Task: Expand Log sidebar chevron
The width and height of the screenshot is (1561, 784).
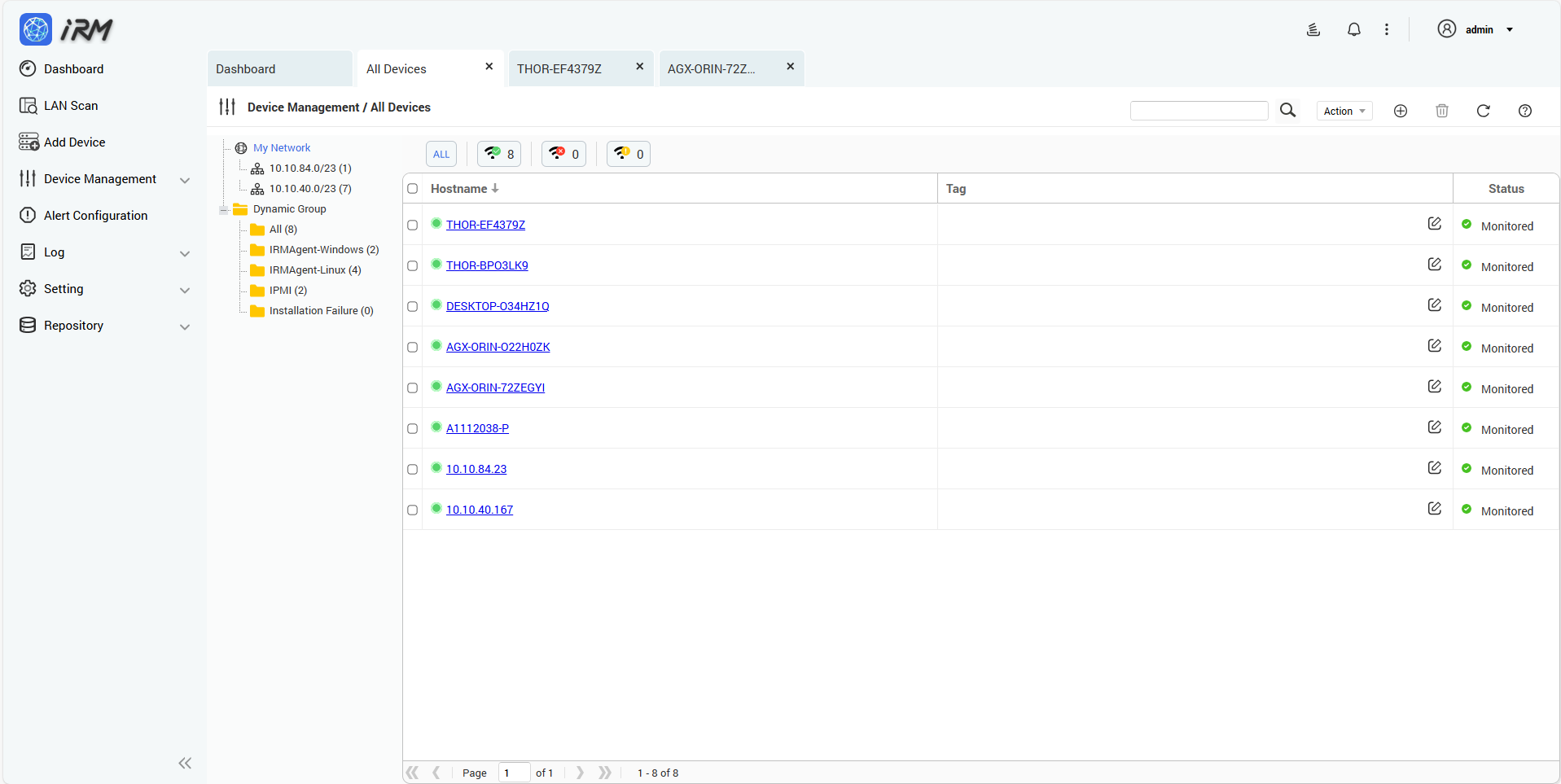Action: click(x=185, y=253)
